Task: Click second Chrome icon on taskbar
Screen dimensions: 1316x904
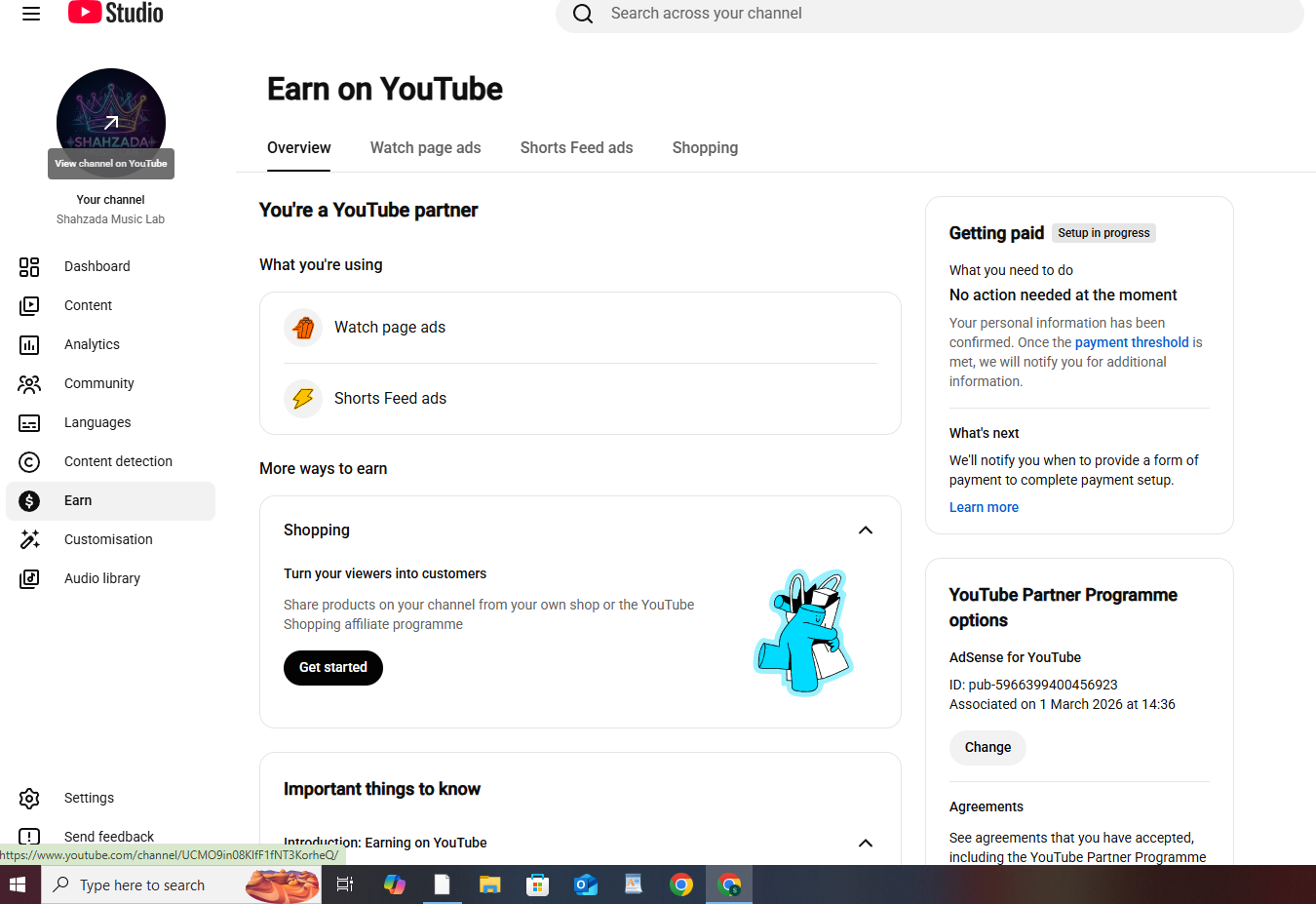Action: 729,884
